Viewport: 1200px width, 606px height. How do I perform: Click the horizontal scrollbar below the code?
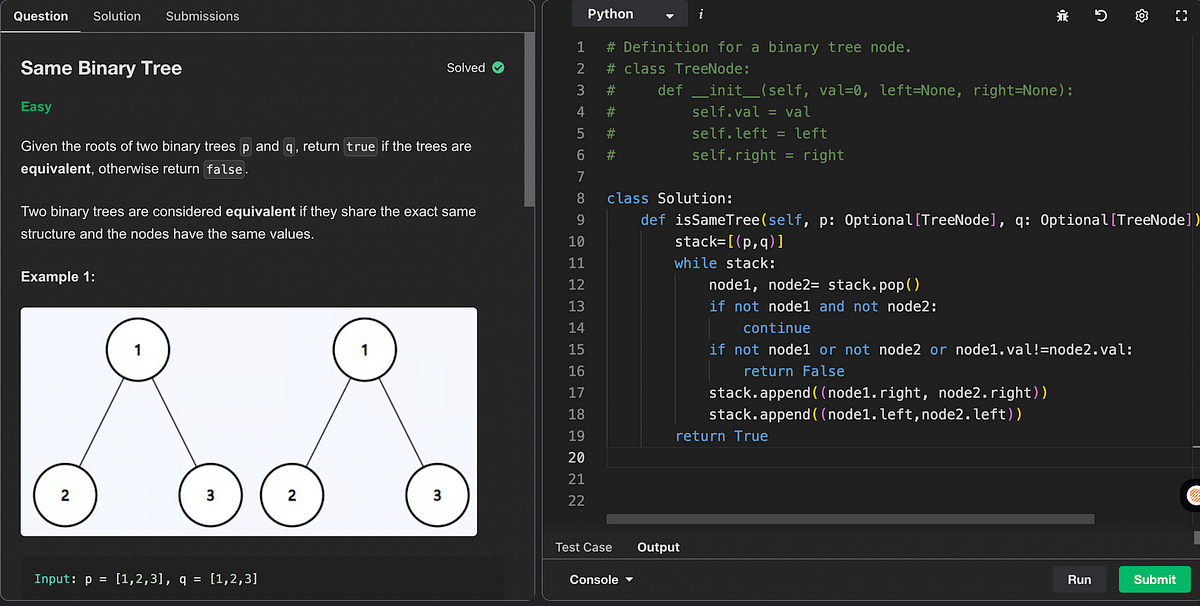848,518
